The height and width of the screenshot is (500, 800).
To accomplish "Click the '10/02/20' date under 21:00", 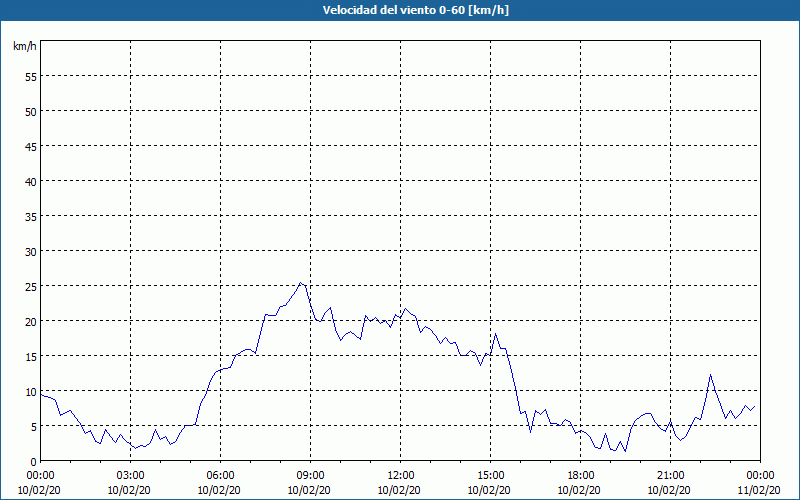I will 669,490.
